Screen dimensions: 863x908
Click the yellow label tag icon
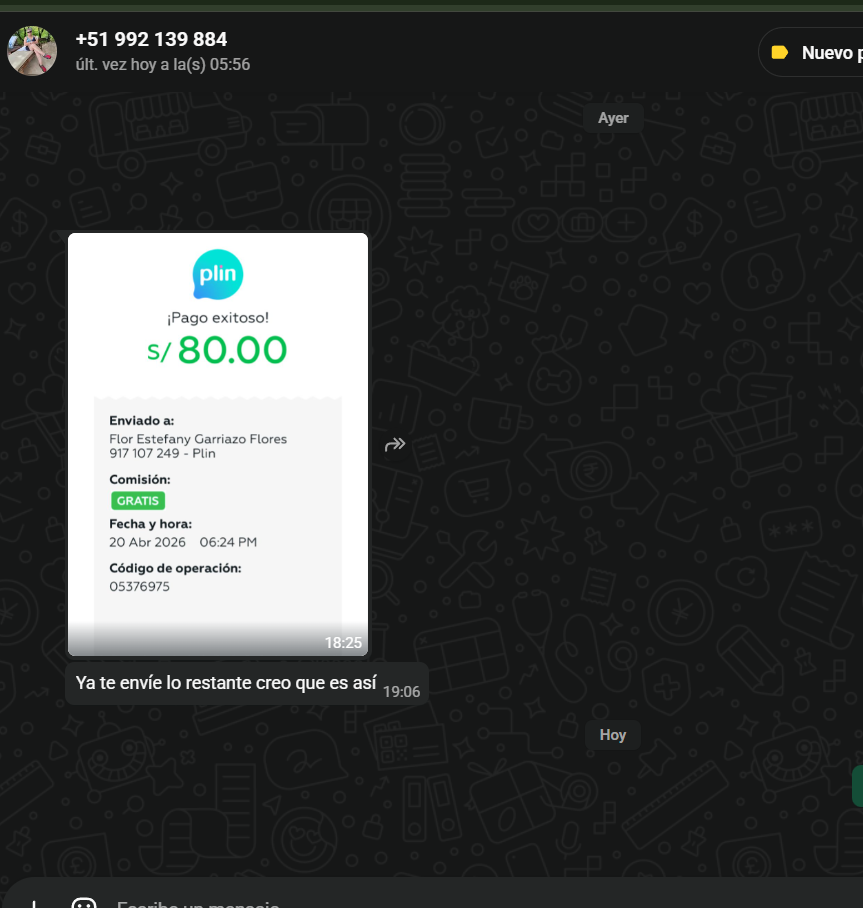point(780,53)
